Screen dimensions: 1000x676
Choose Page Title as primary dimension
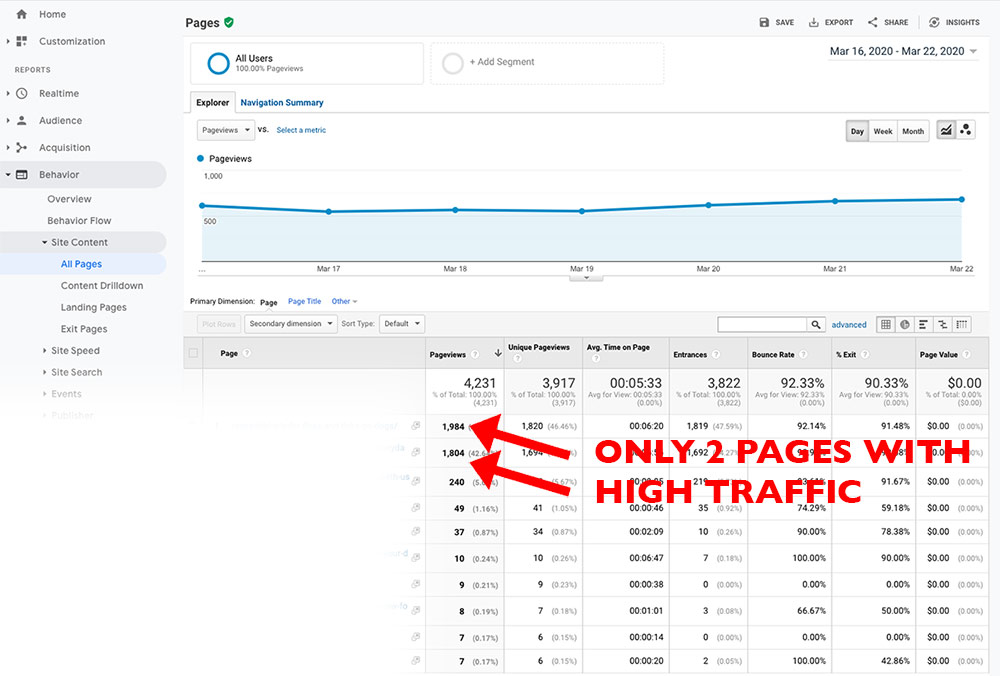tap(304, 301)
